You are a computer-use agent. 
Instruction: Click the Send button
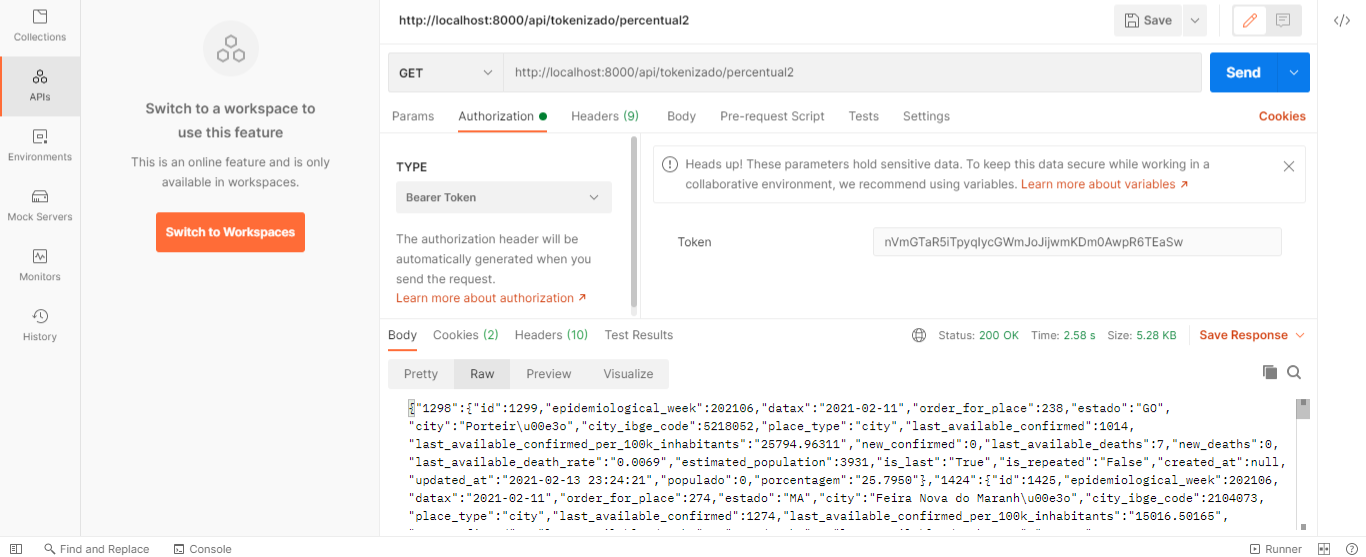[1244, 72]
